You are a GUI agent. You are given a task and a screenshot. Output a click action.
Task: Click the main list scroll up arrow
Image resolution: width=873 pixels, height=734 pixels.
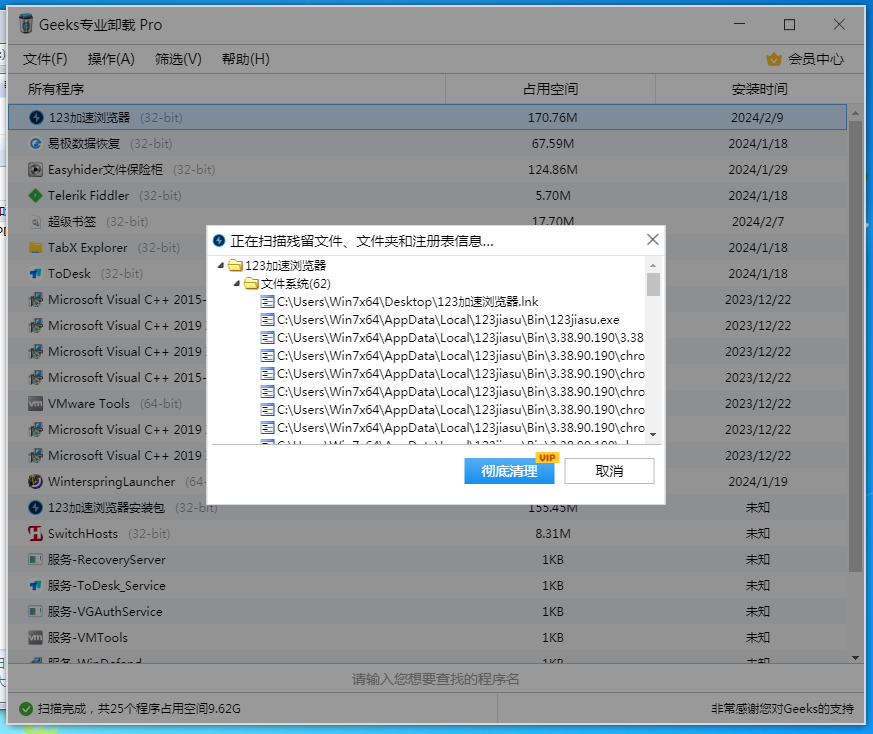click(x=855, y=113)
